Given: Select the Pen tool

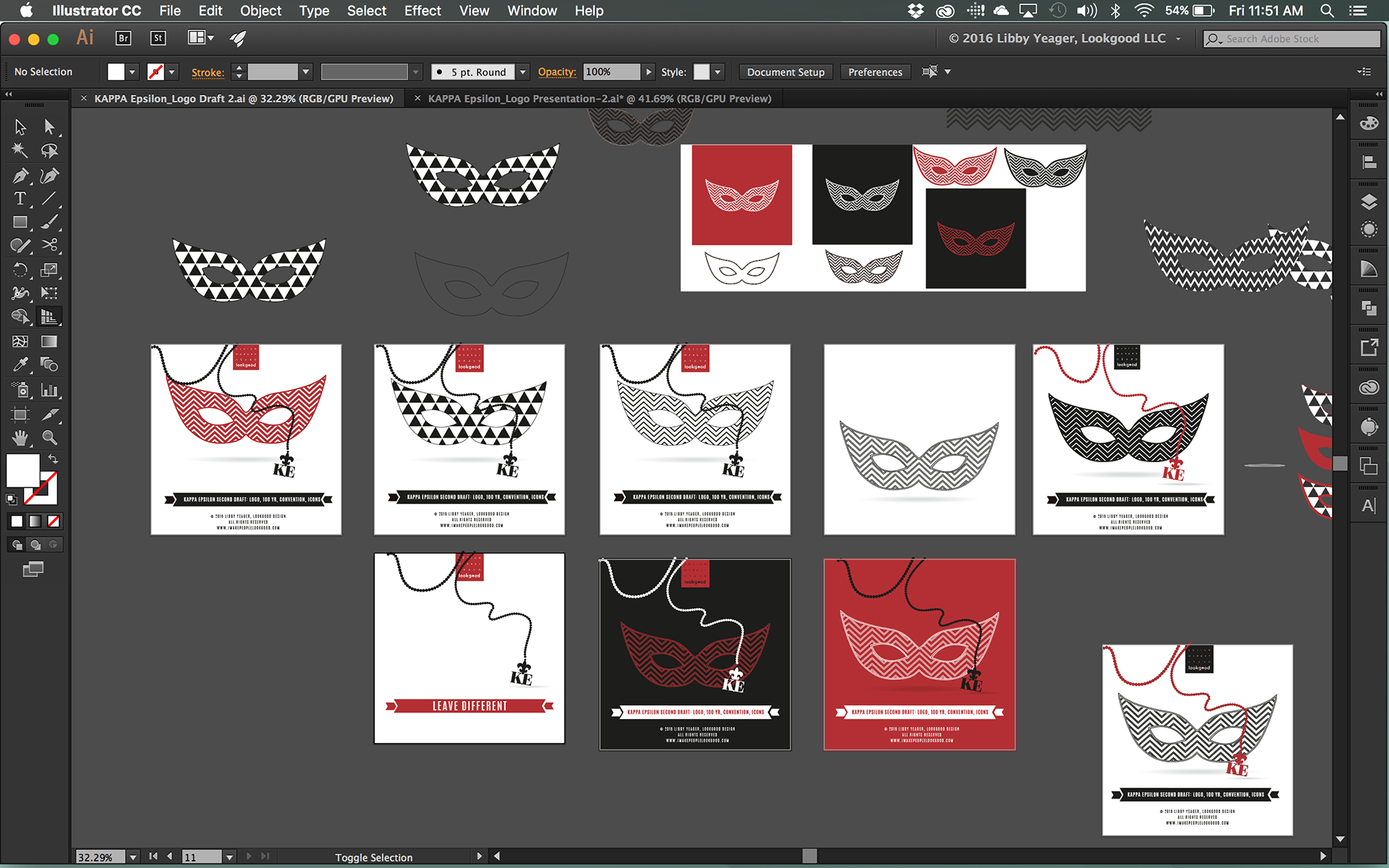Looking at the screenshot, I should [20, 175].
